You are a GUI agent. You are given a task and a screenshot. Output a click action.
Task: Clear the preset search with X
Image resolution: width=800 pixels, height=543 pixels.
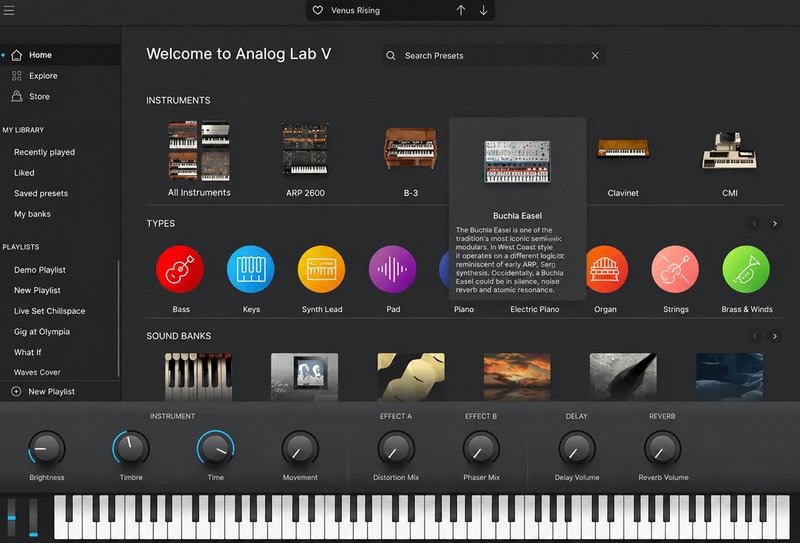pos(595,56)
